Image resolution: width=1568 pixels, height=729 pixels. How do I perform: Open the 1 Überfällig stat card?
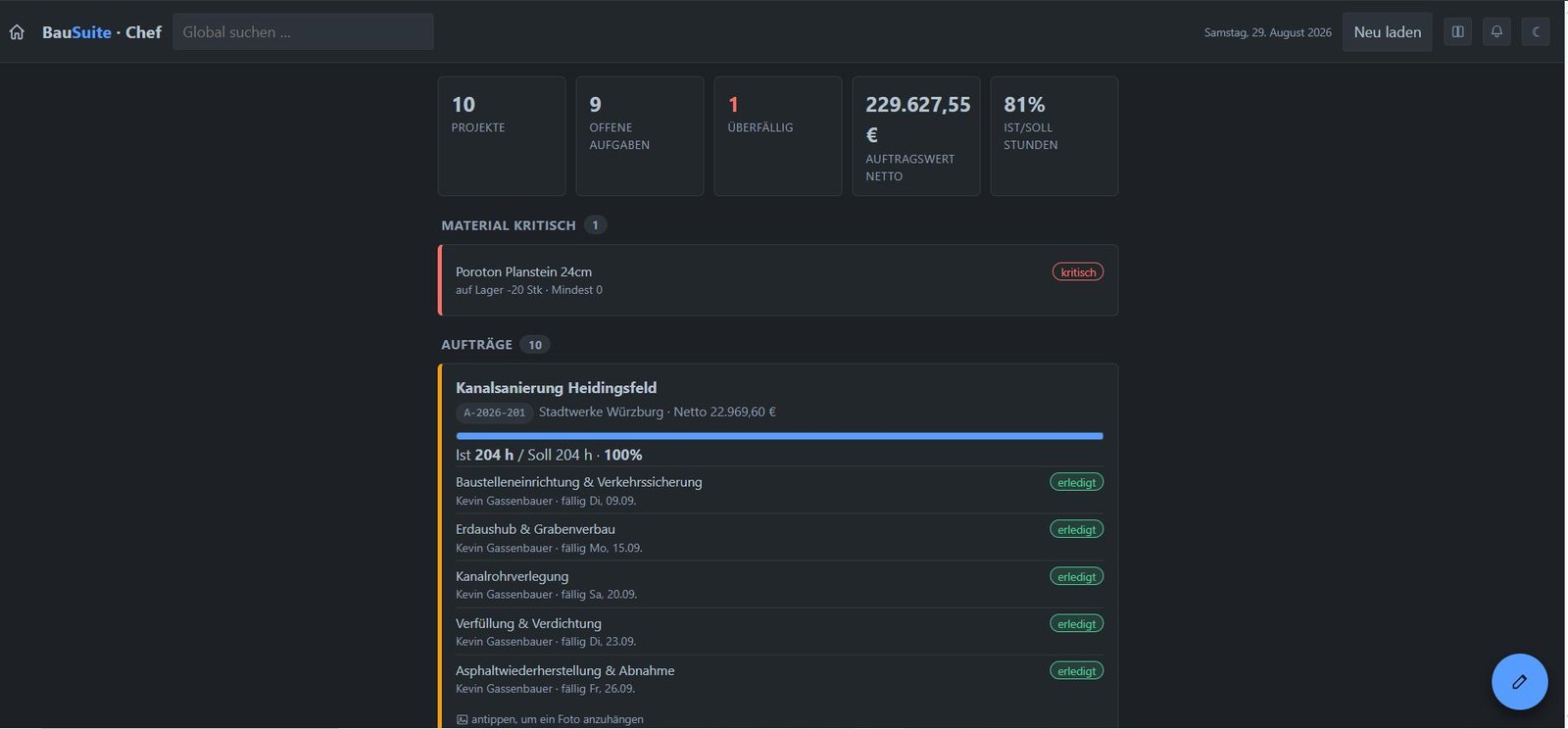coord(778,136)
